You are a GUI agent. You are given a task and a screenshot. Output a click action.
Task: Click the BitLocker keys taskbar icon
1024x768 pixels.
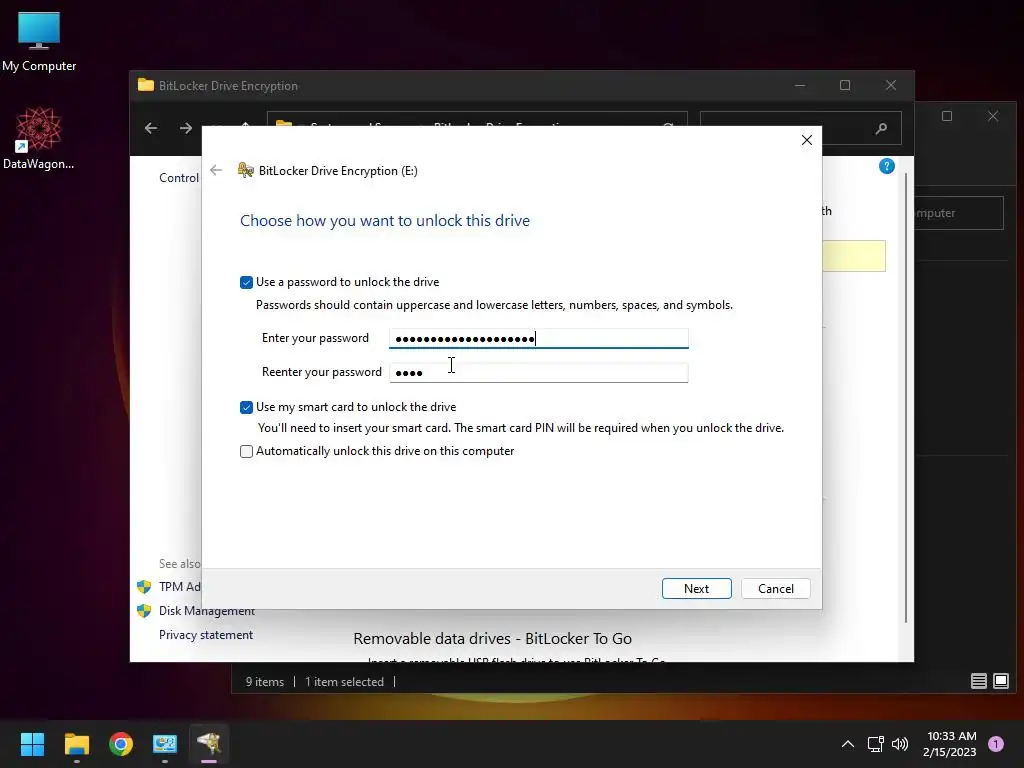point(209,744)
